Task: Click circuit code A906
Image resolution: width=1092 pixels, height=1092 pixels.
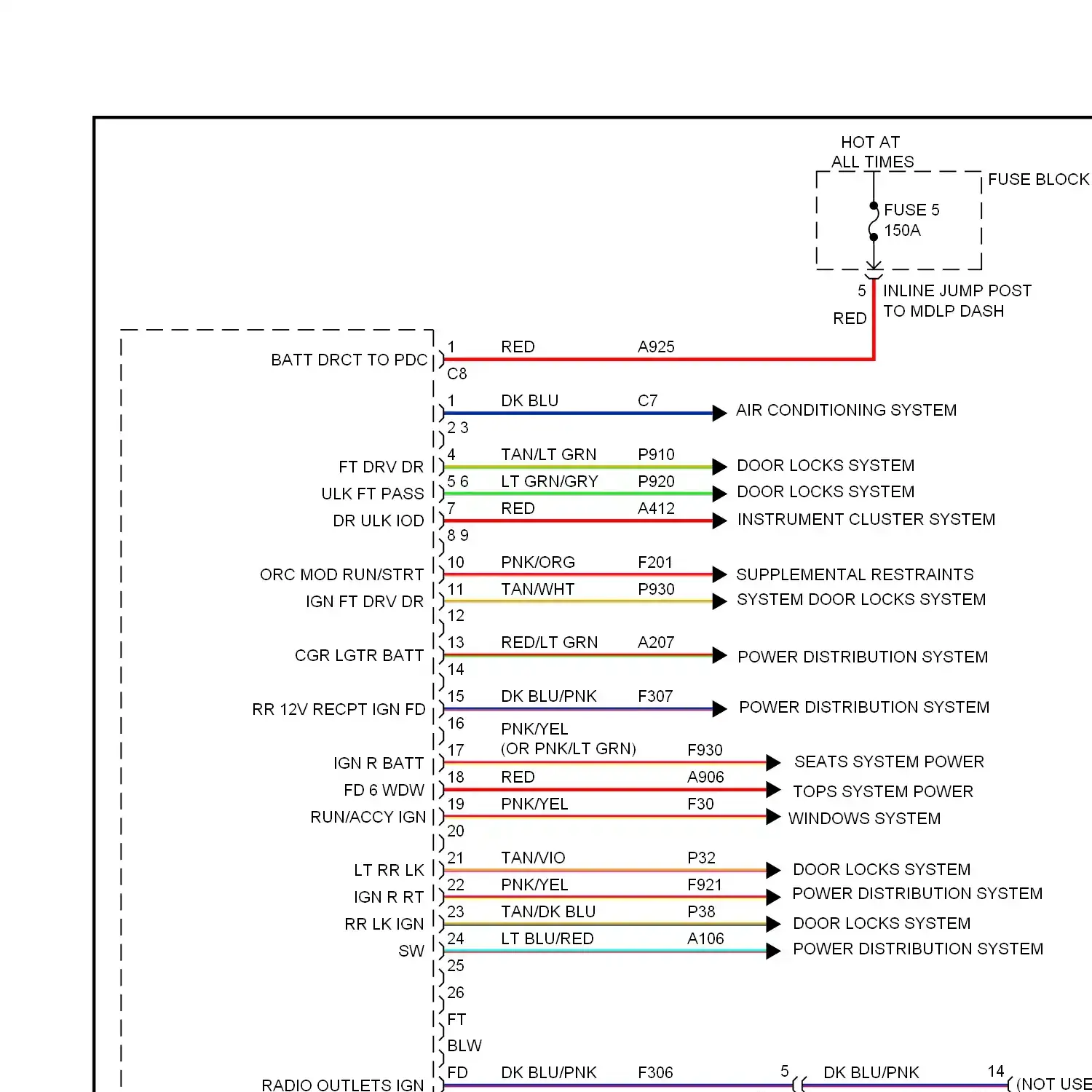Action: (x=705, y=777)
